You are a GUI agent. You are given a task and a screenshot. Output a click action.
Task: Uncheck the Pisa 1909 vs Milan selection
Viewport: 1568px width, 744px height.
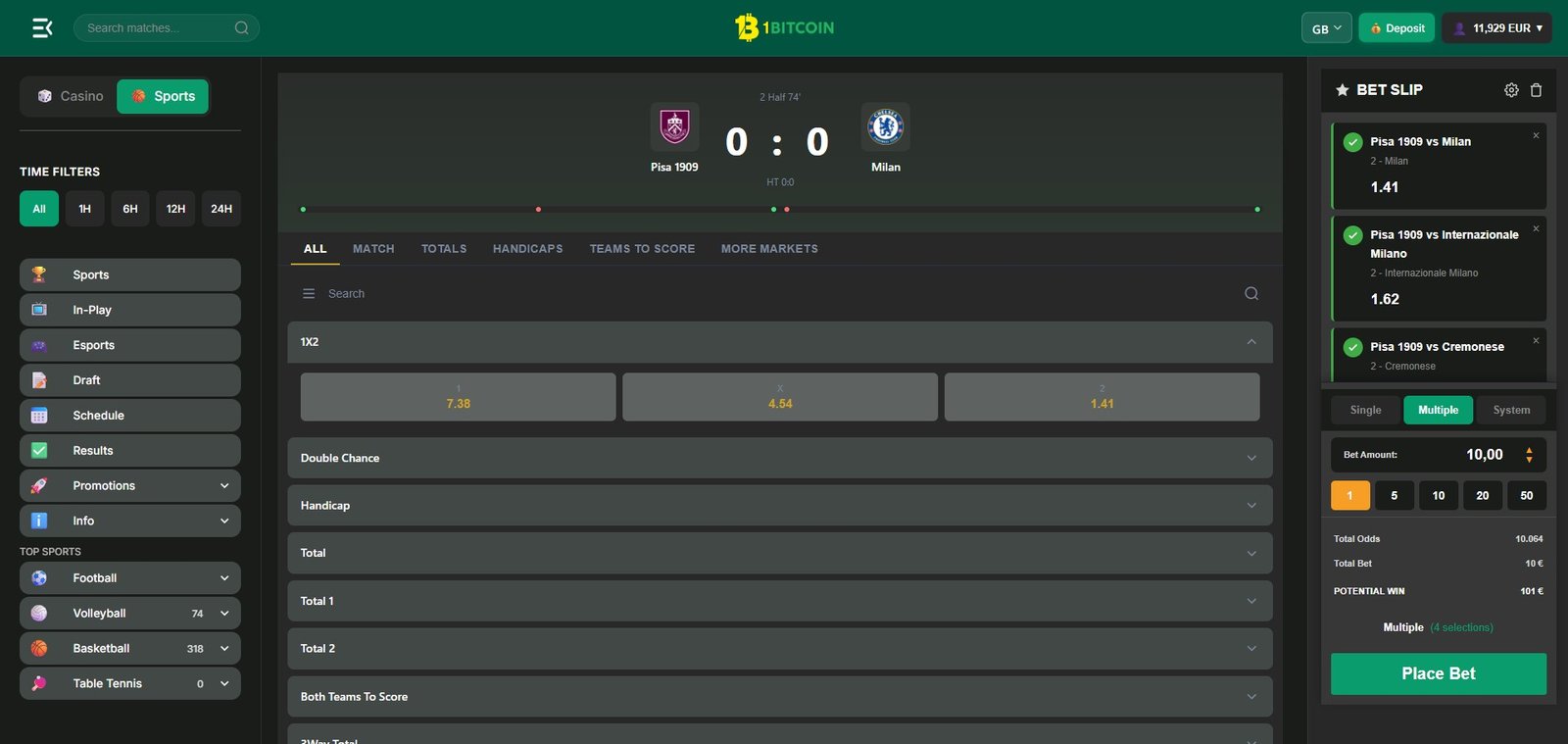pyautogui.click(x=1352, y=142)
